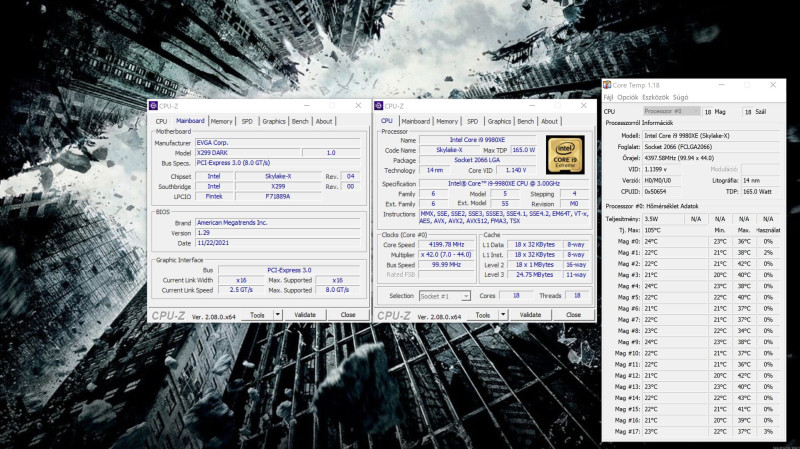Screen dimensions: 800x449
Task: Minimize the Mainboard CPU-Z window
Action: tap(307, 106)
